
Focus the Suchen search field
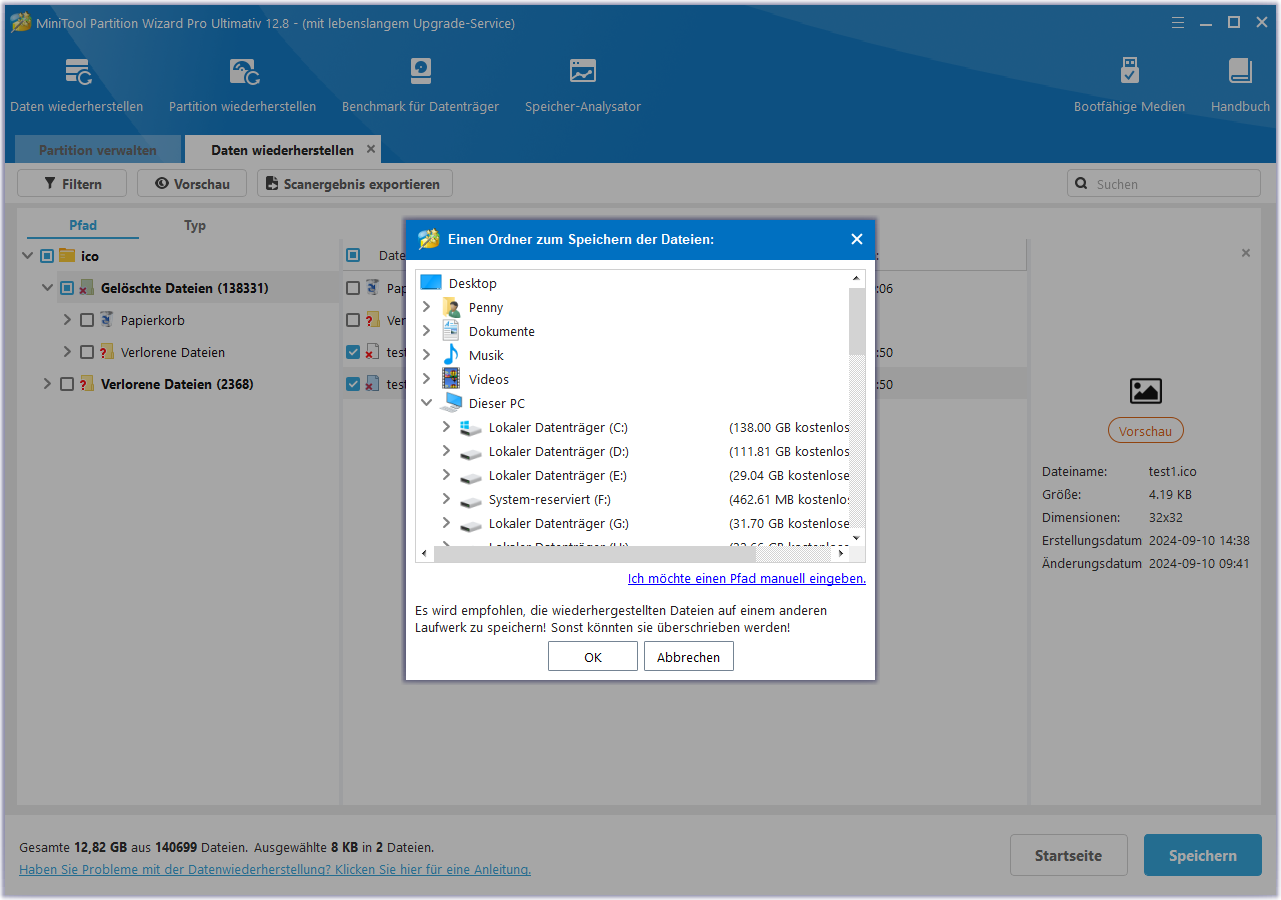click(1164, 184)
